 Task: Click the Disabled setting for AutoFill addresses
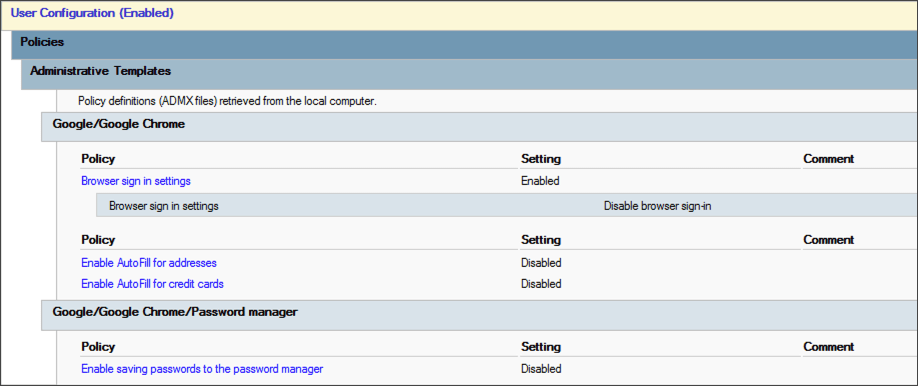(541, 262)
